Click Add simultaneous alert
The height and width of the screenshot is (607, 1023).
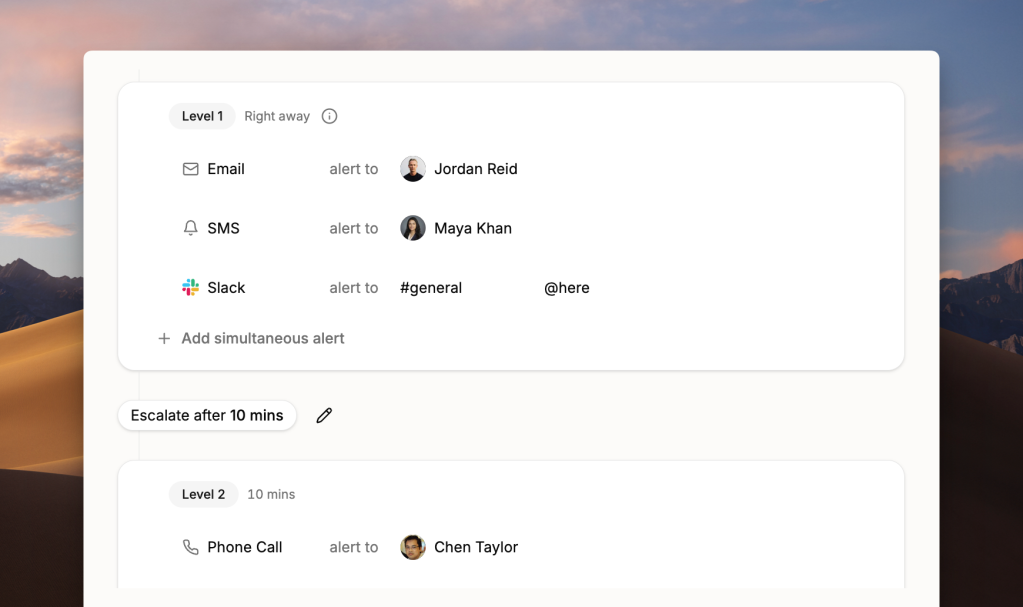263,339
